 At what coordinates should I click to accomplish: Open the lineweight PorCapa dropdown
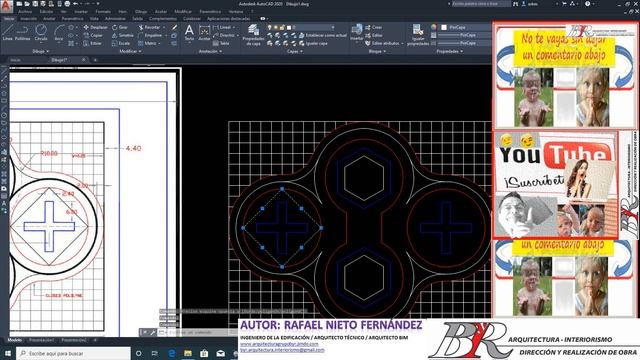pos(464,35)
